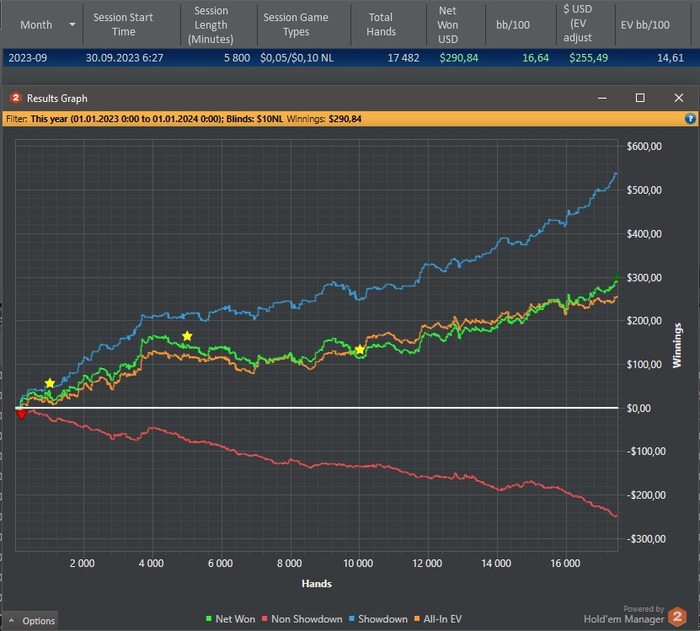The width and height of the screenshot is (700, 631).
Task: Click the EV bb/100 column header
Action: tap(645, 25)
